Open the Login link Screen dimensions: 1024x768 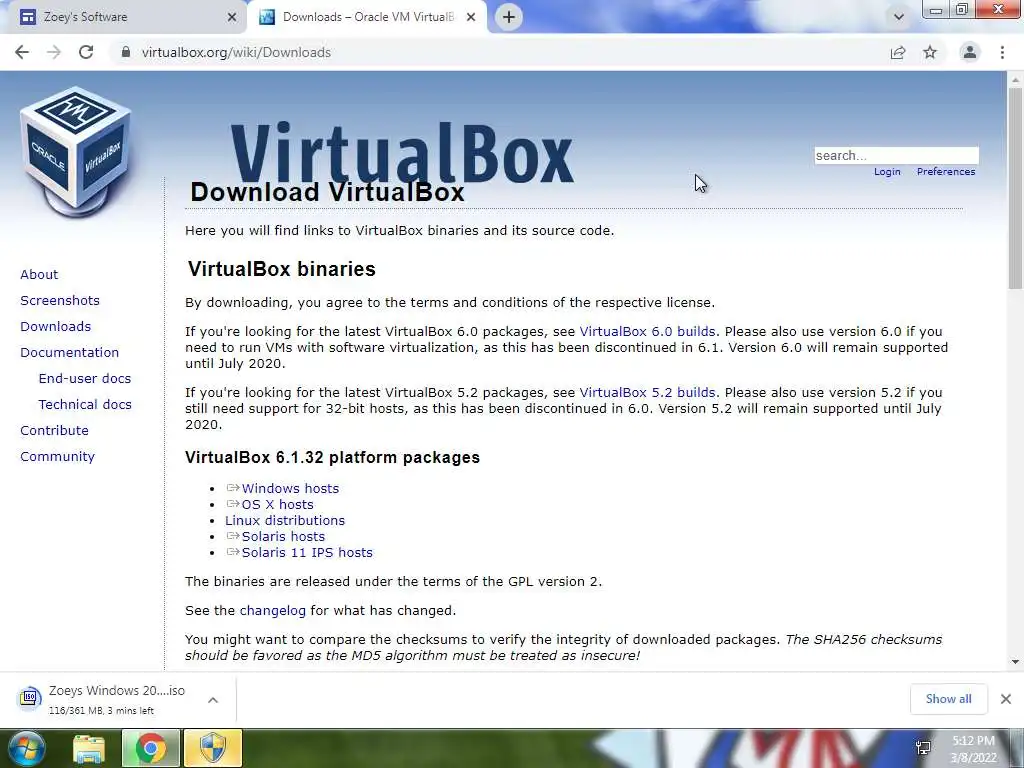(887, 172)
